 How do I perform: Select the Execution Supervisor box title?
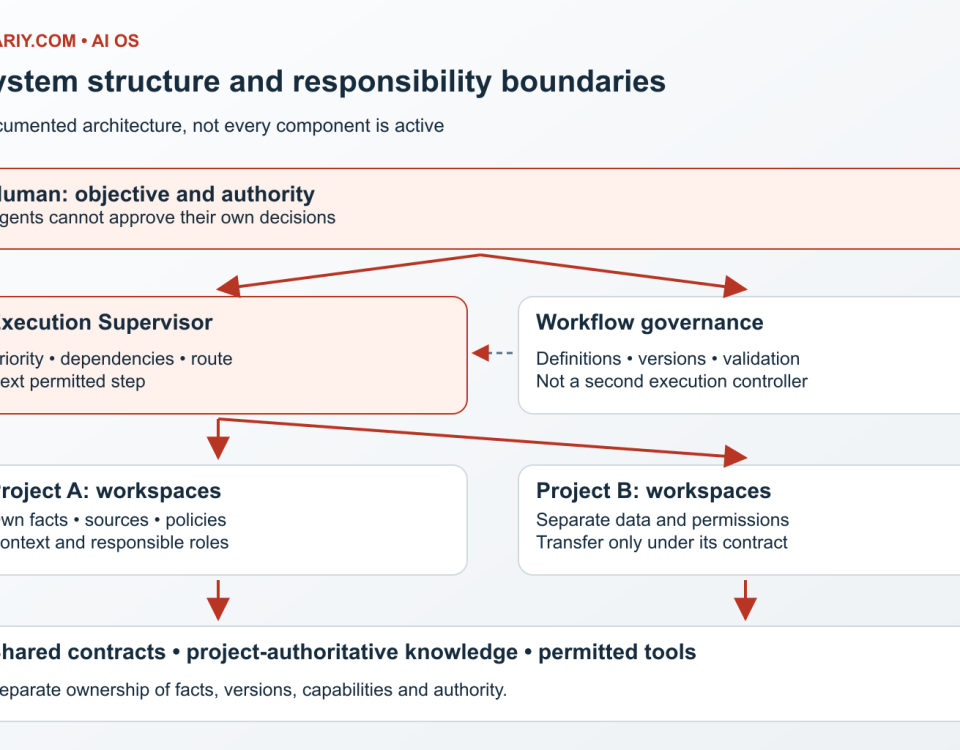[105, 322]
